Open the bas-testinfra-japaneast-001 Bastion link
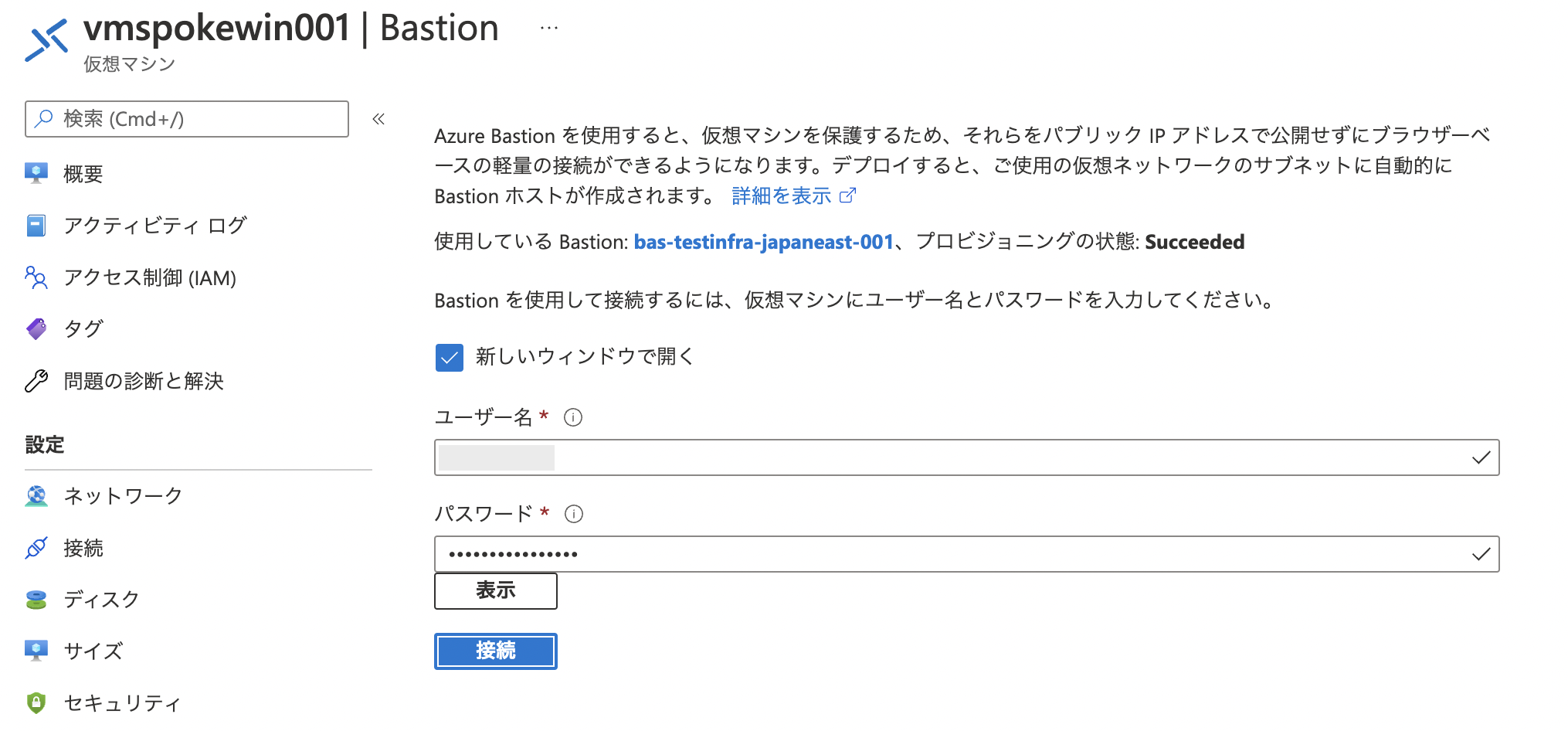This screenshot has width=1568, height=731. [x=762, y=241]
